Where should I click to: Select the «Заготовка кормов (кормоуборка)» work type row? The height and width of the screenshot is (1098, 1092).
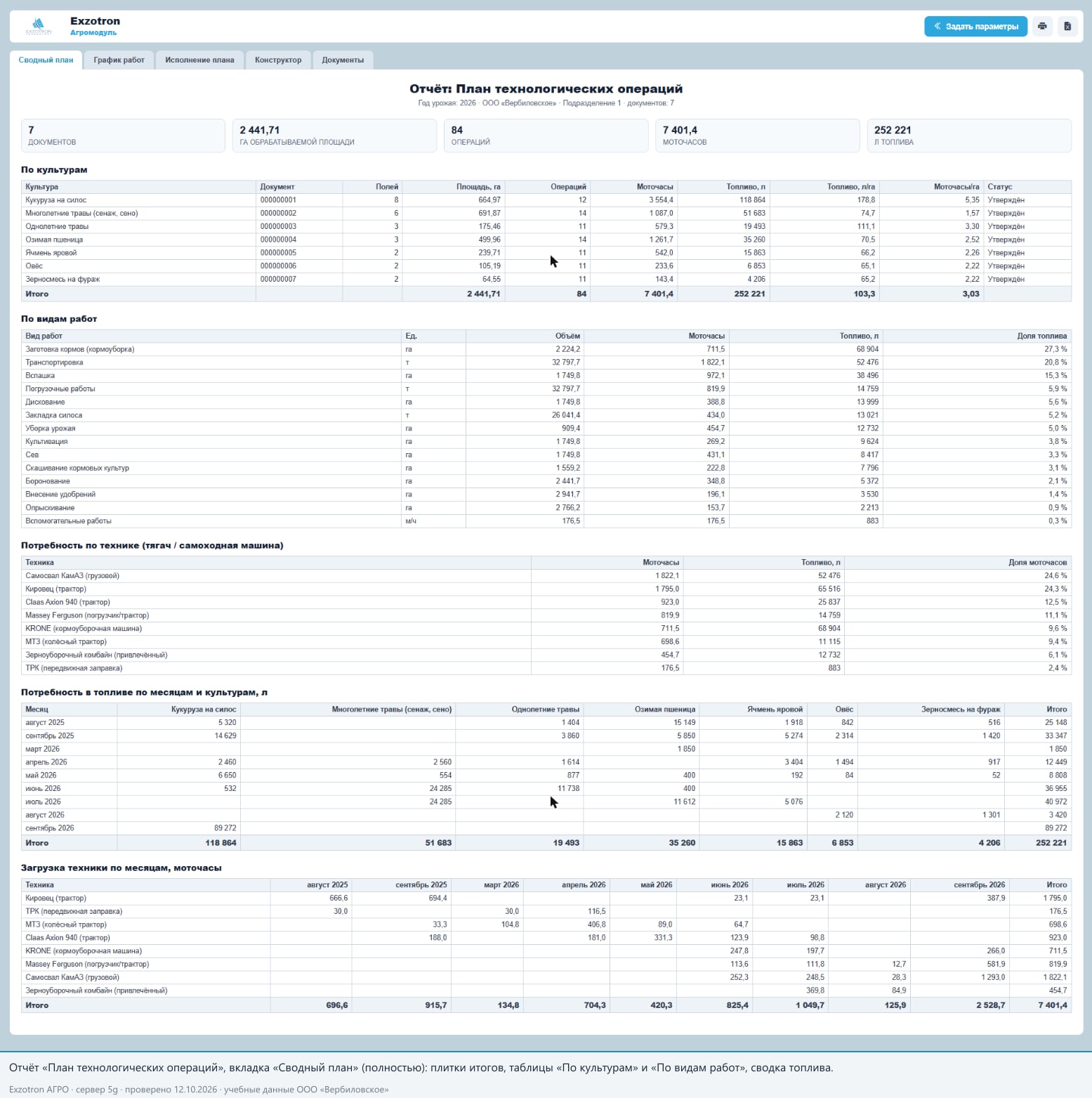click(x=546, y=349)
